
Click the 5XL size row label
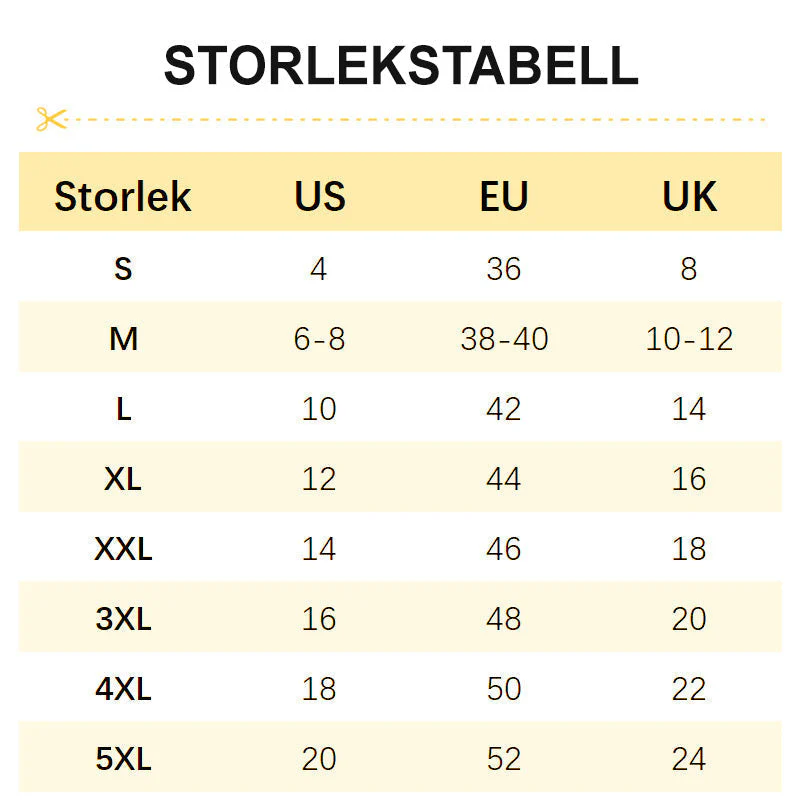click(123, 759)
